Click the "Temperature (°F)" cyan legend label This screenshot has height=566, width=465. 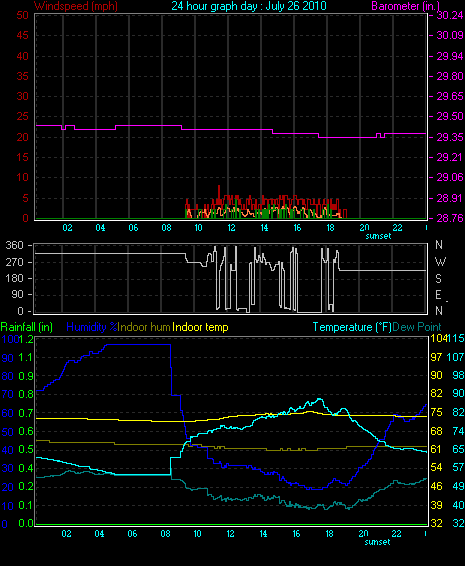pyautogui.click(x=352, y=327)
